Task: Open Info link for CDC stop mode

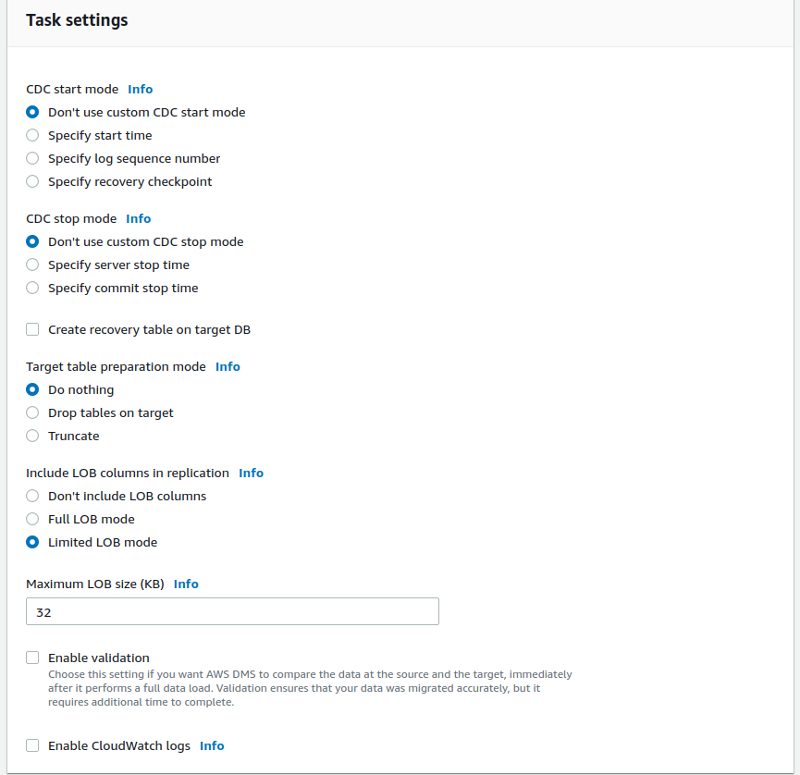Action: pyautogui.click(x=138, y=218)
